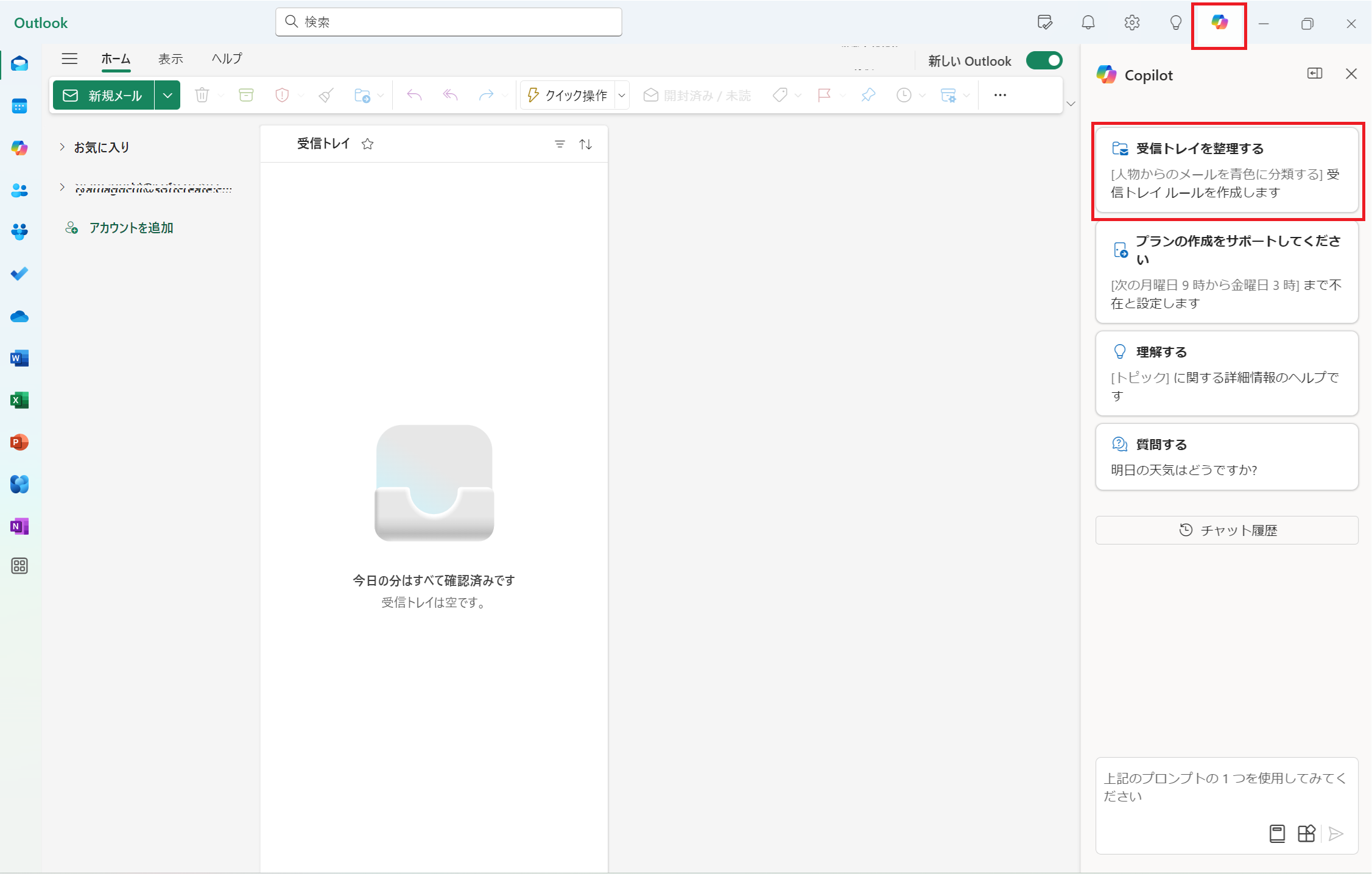Switch to the ホーム tab

[x=116, y=58]
